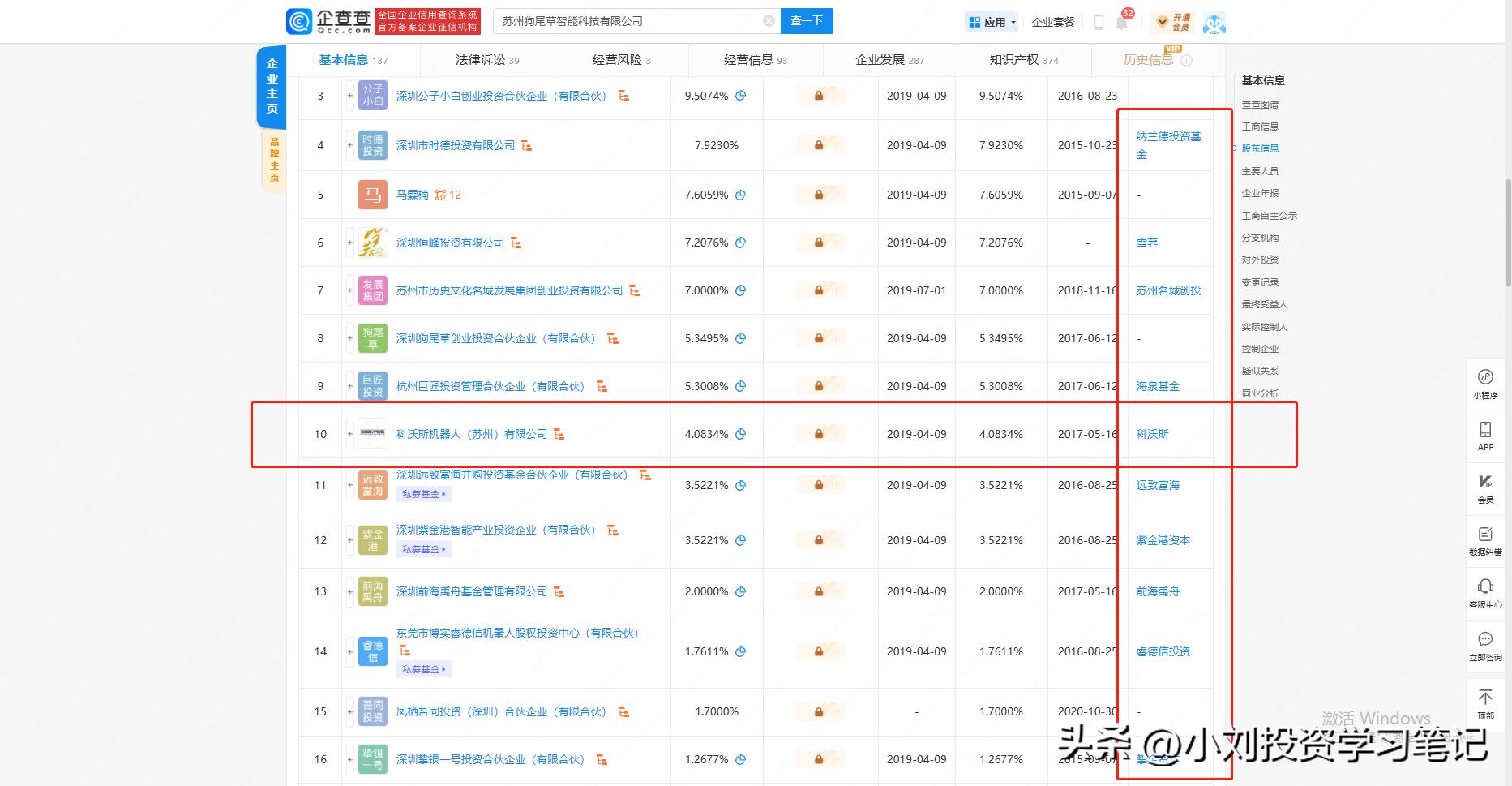Open 深圳前海禹舟基金管理有限公司 link
The width and height of the screenshot is (1512, 786).
click(472, 591)
